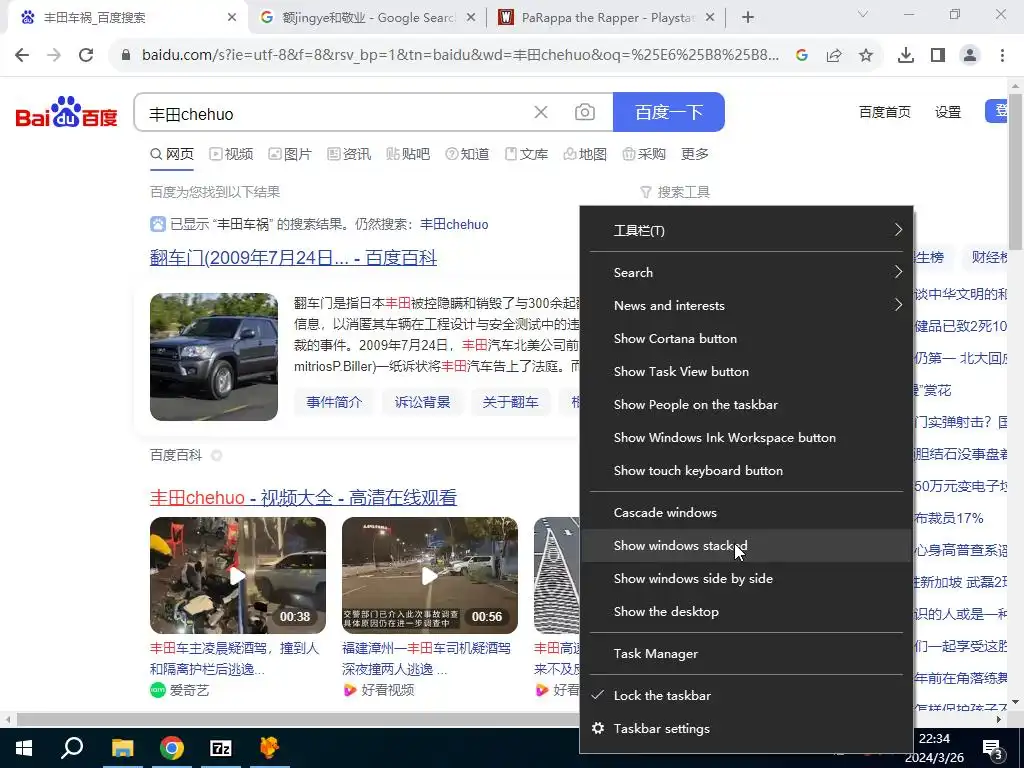Open the 翻车门 百度百科 result
1024x768 pixels.
point(293,258)
